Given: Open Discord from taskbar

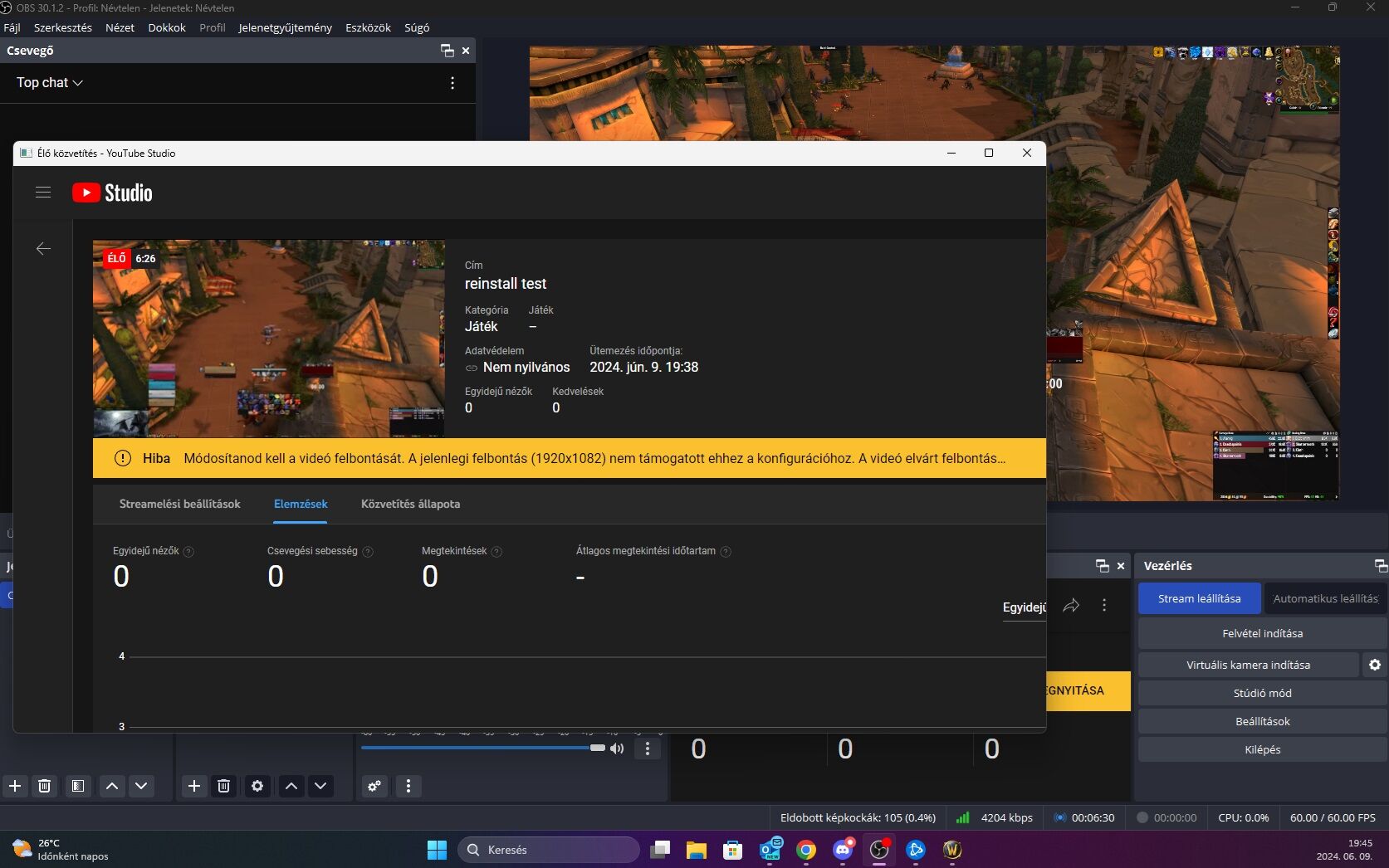Looking at the screenshot, I should (843, 850).
